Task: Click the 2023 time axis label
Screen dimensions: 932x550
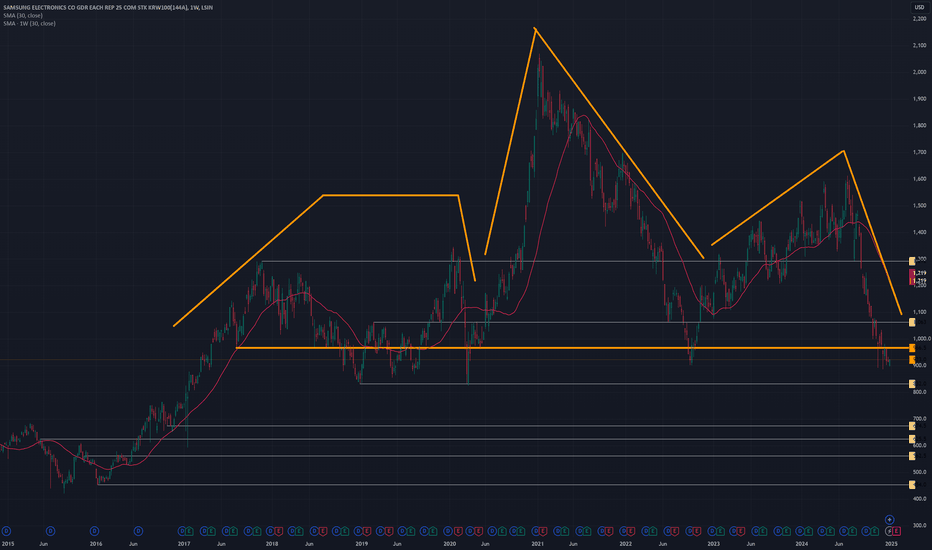Action: point(713,544)
